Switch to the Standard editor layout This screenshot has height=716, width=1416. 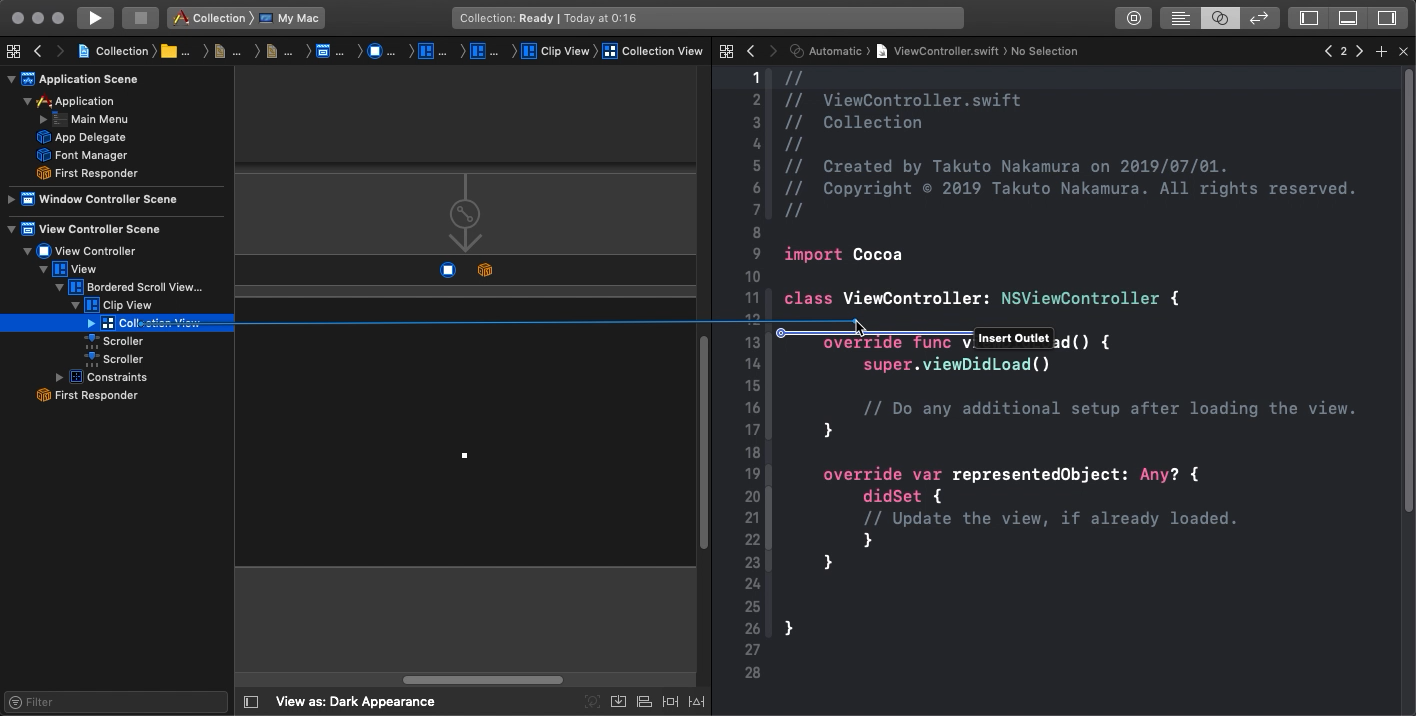click(x=1181, y=18)
